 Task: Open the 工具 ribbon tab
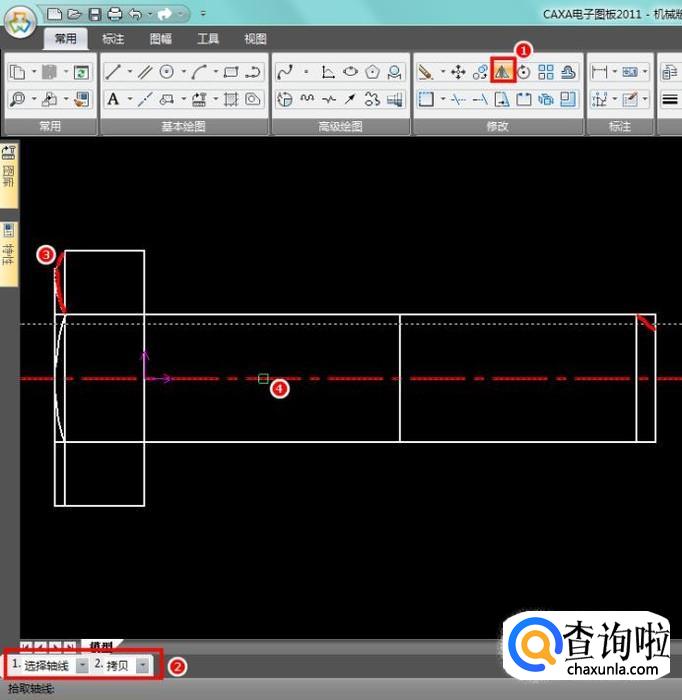coord(208,39)
